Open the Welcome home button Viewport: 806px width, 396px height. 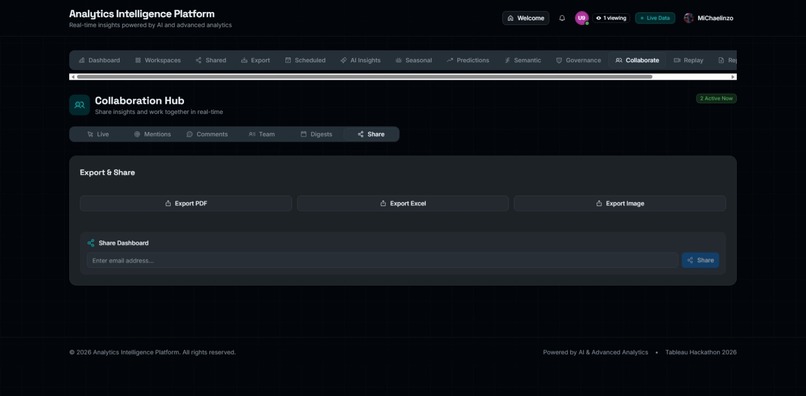[x=525, y=18]
